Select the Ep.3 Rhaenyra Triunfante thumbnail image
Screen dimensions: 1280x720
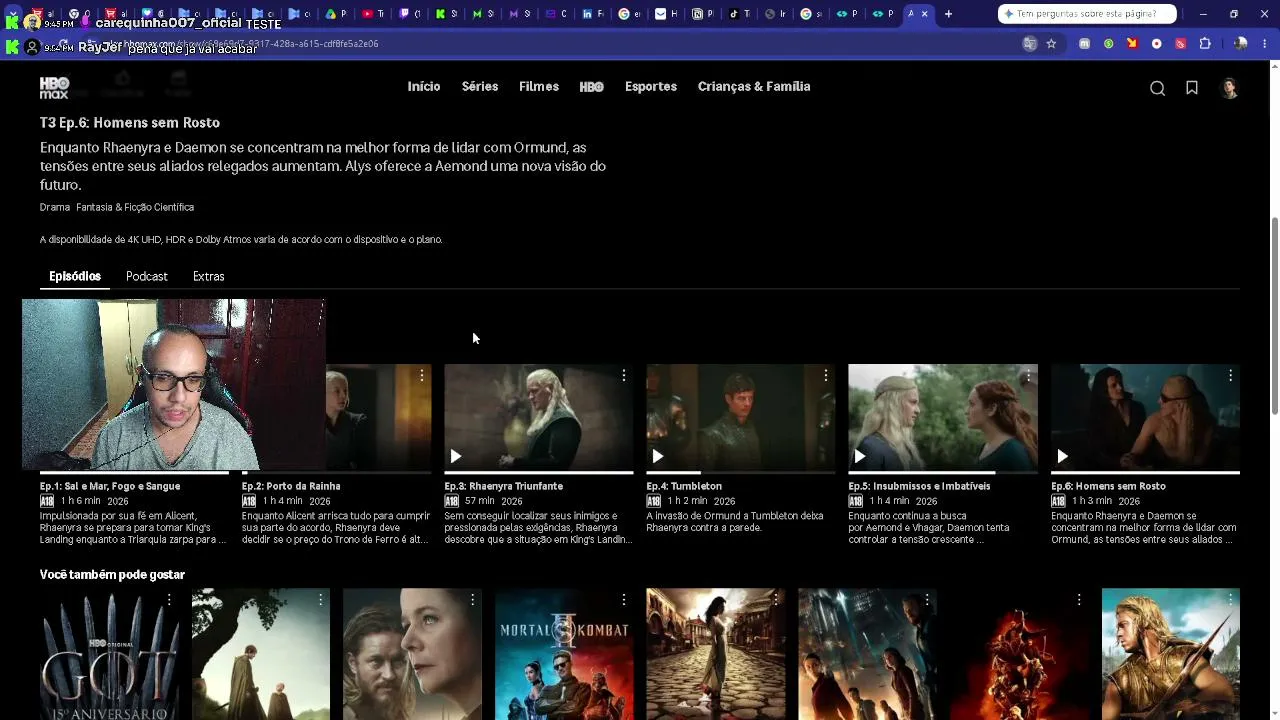click(539, 417)
